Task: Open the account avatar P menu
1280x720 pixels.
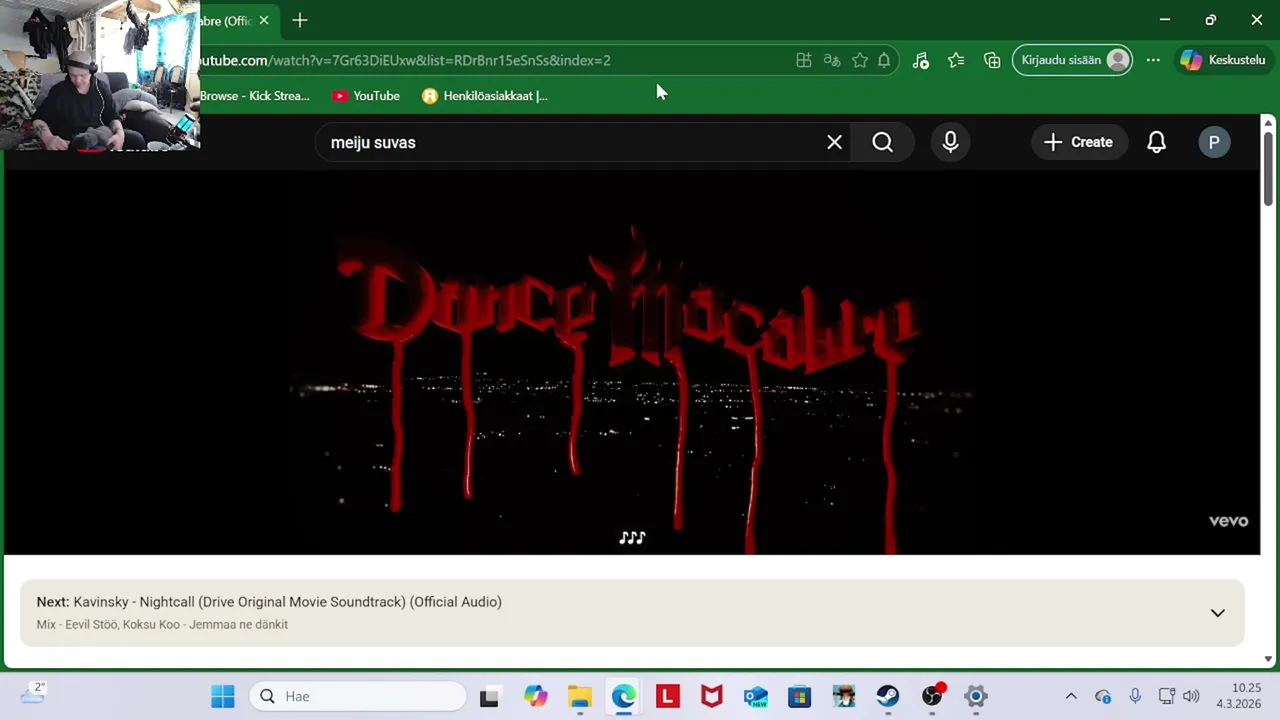Action: 1214,142
